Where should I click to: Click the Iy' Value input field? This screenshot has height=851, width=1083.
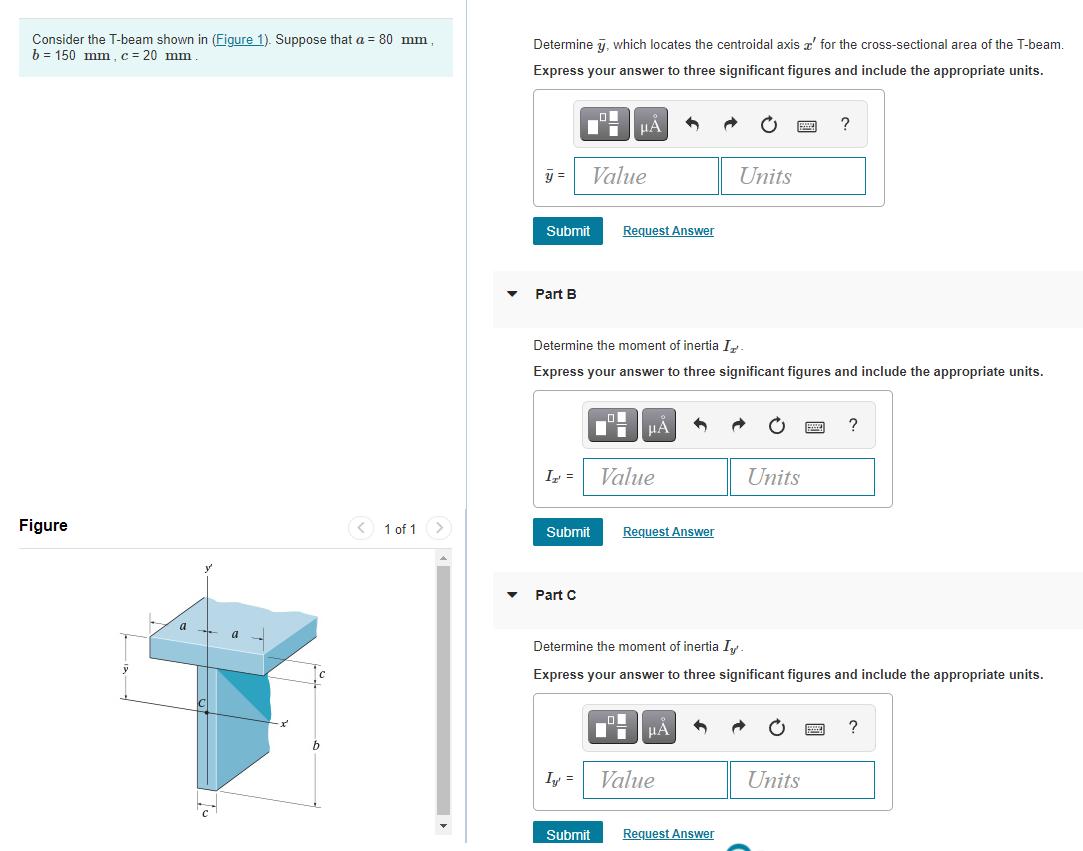[655, 780]
